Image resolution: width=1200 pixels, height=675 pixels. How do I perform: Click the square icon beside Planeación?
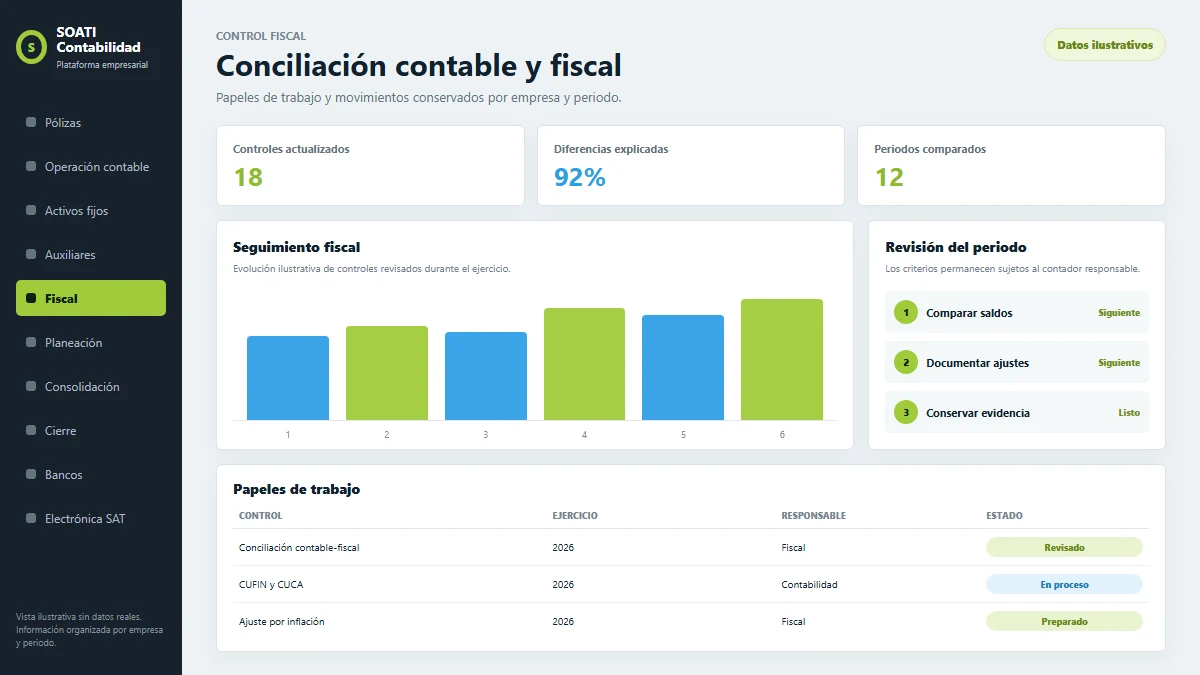(31, 342)
